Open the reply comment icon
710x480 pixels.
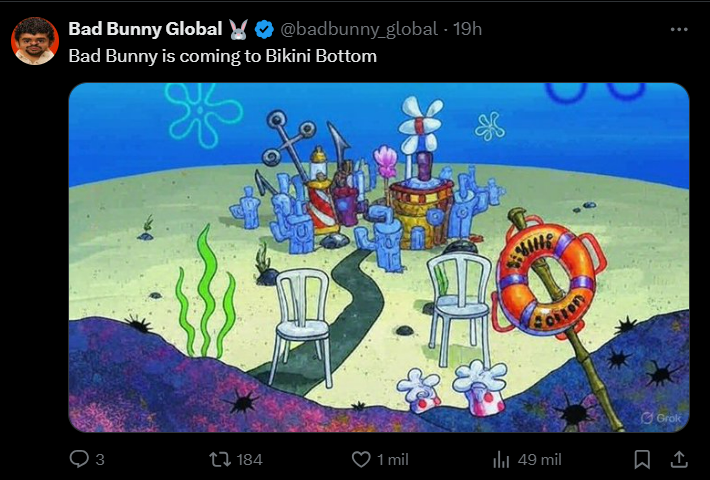coord(79,459)
